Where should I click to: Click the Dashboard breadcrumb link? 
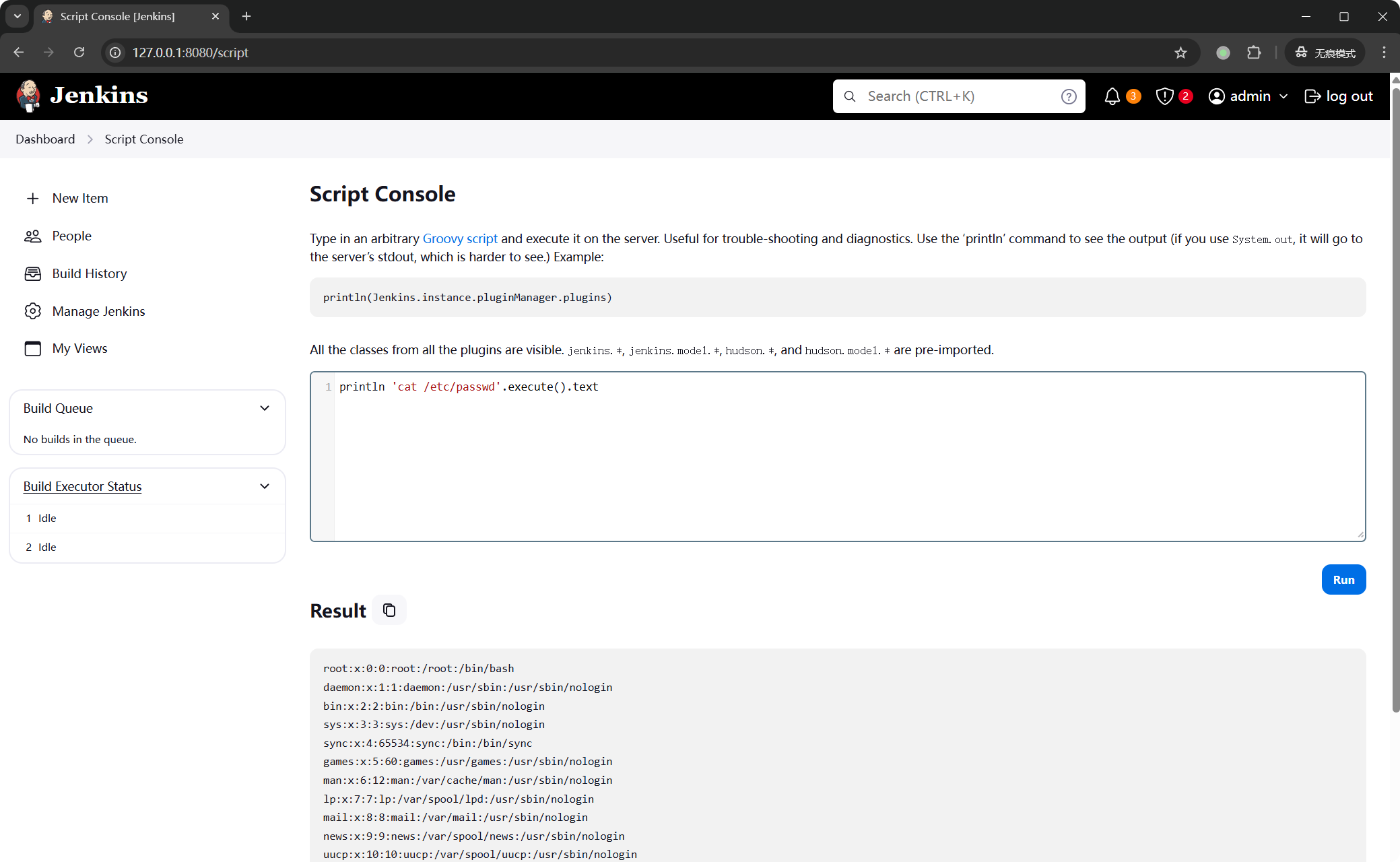45,139
